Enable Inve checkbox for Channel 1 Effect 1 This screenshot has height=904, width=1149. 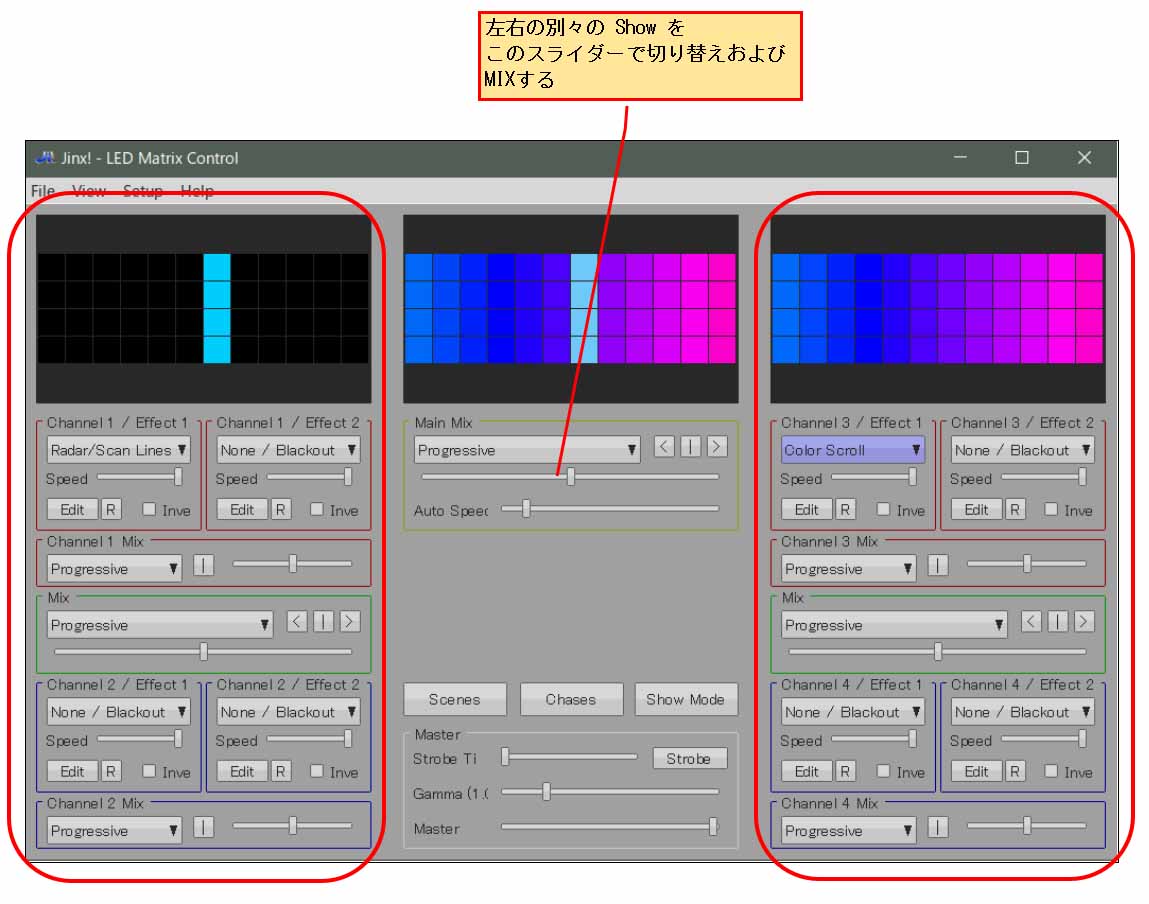[149, 509]
